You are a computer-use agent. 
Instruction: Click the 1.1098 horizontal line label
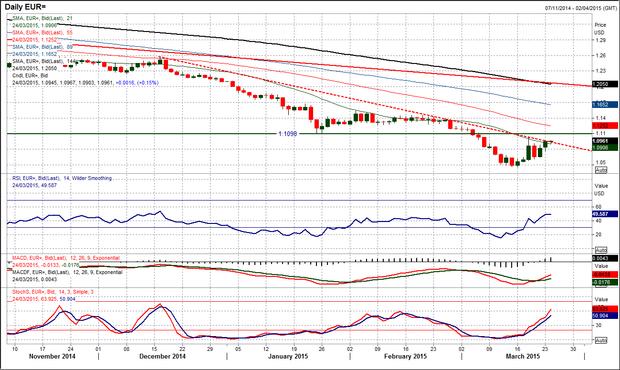287,134
